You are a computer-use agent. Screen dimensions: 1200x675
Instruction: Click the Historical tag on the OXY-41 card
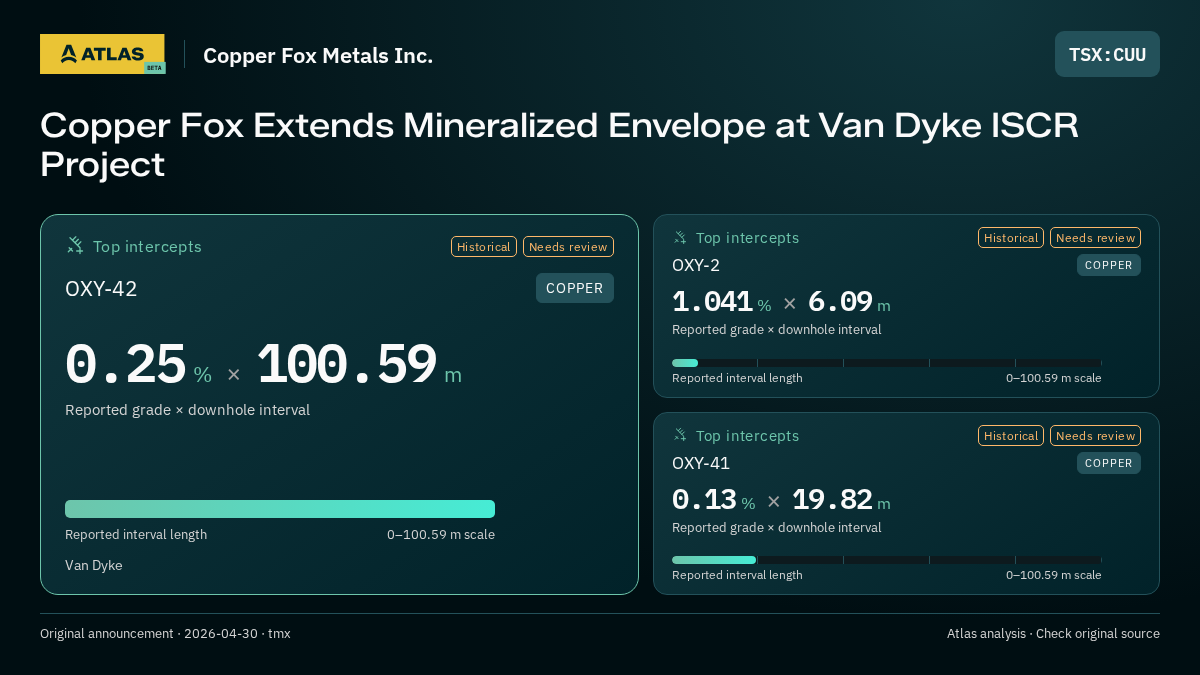tap(1011, 436)
